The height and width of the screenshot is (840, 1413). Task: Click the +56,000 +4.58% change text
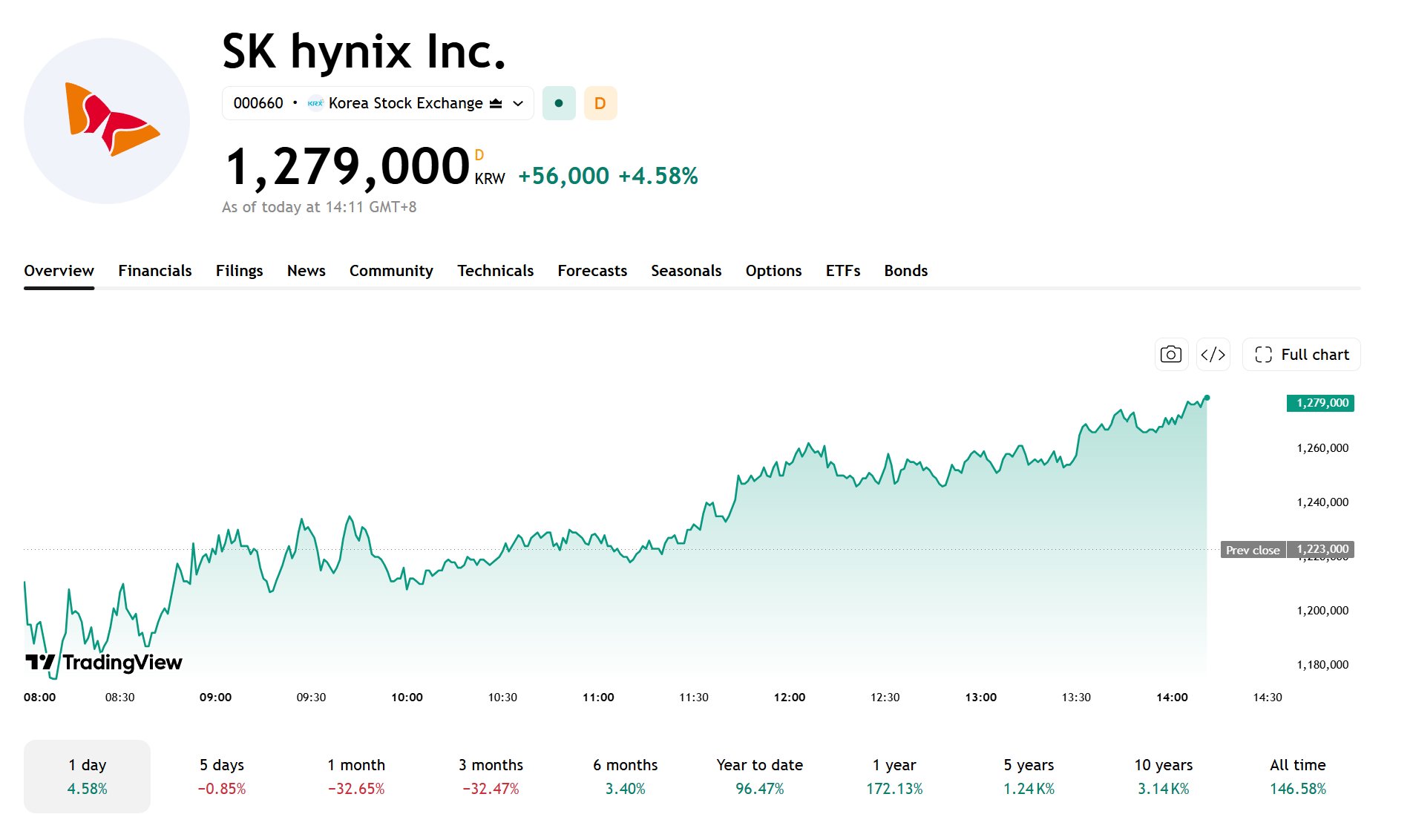point(608,176)
